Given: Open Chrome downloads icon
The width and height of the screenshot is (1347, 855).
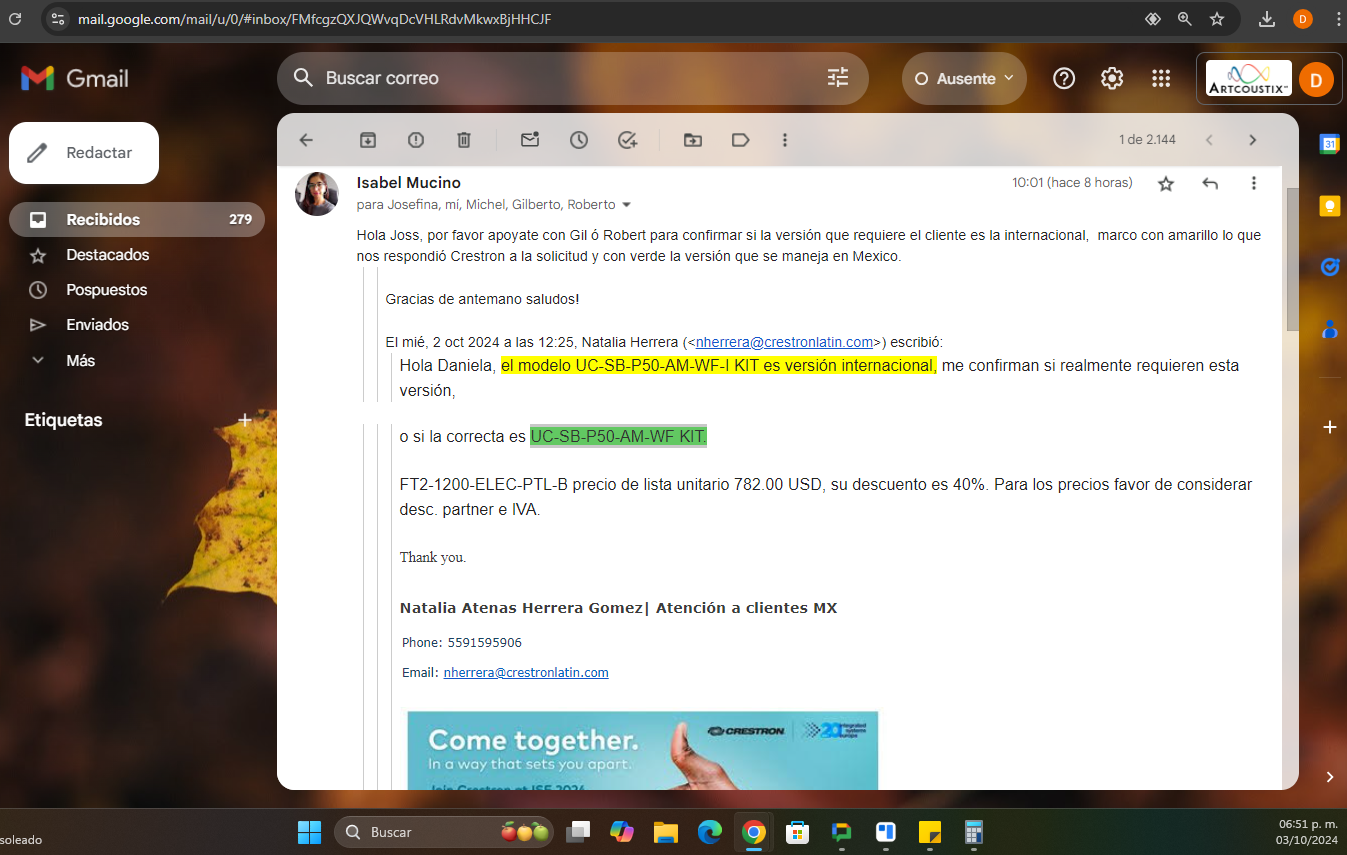Looking at the screenshot, I should point(1267,18).
